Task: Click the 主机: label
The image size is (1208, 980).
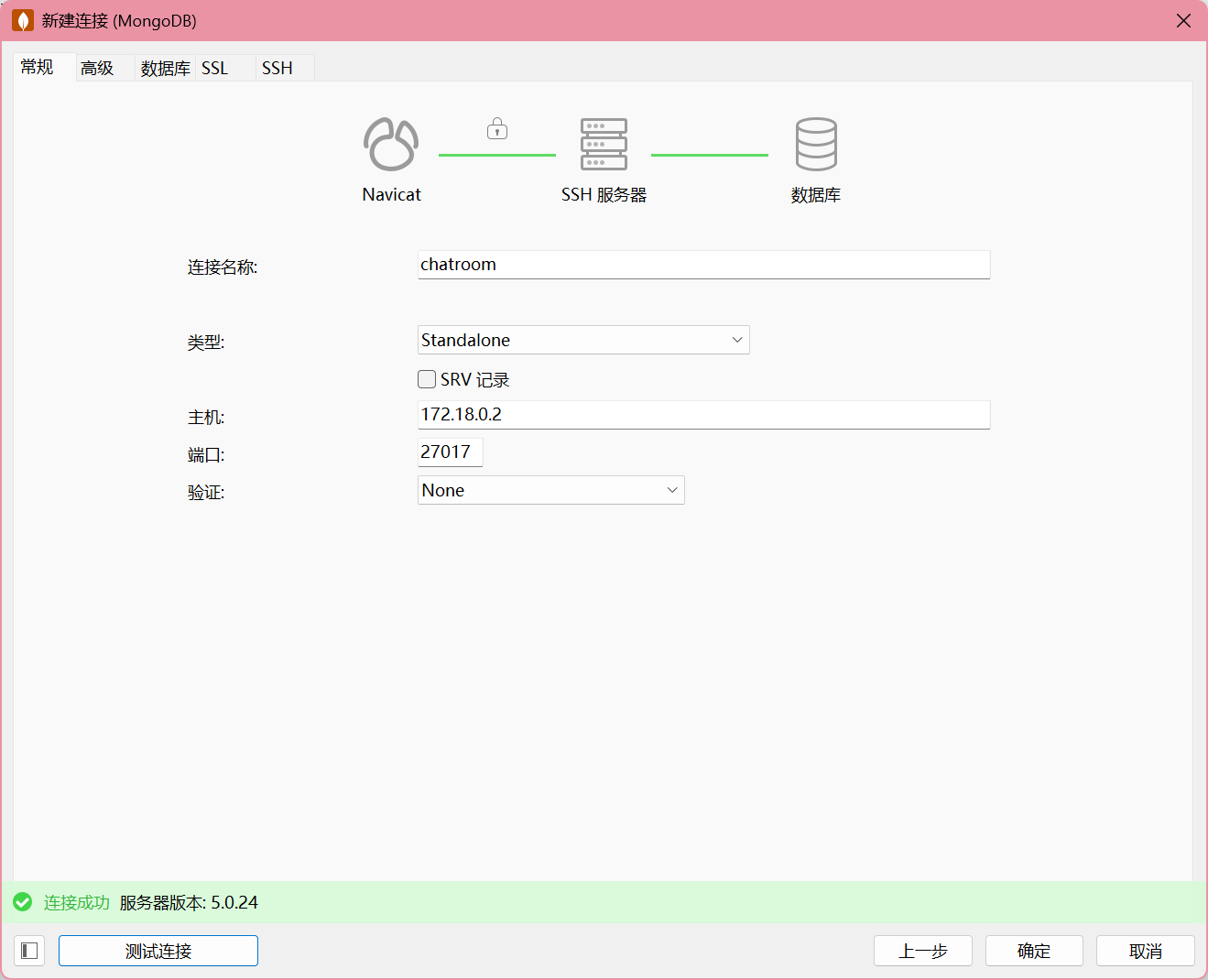Action: (x=206, y=418)
